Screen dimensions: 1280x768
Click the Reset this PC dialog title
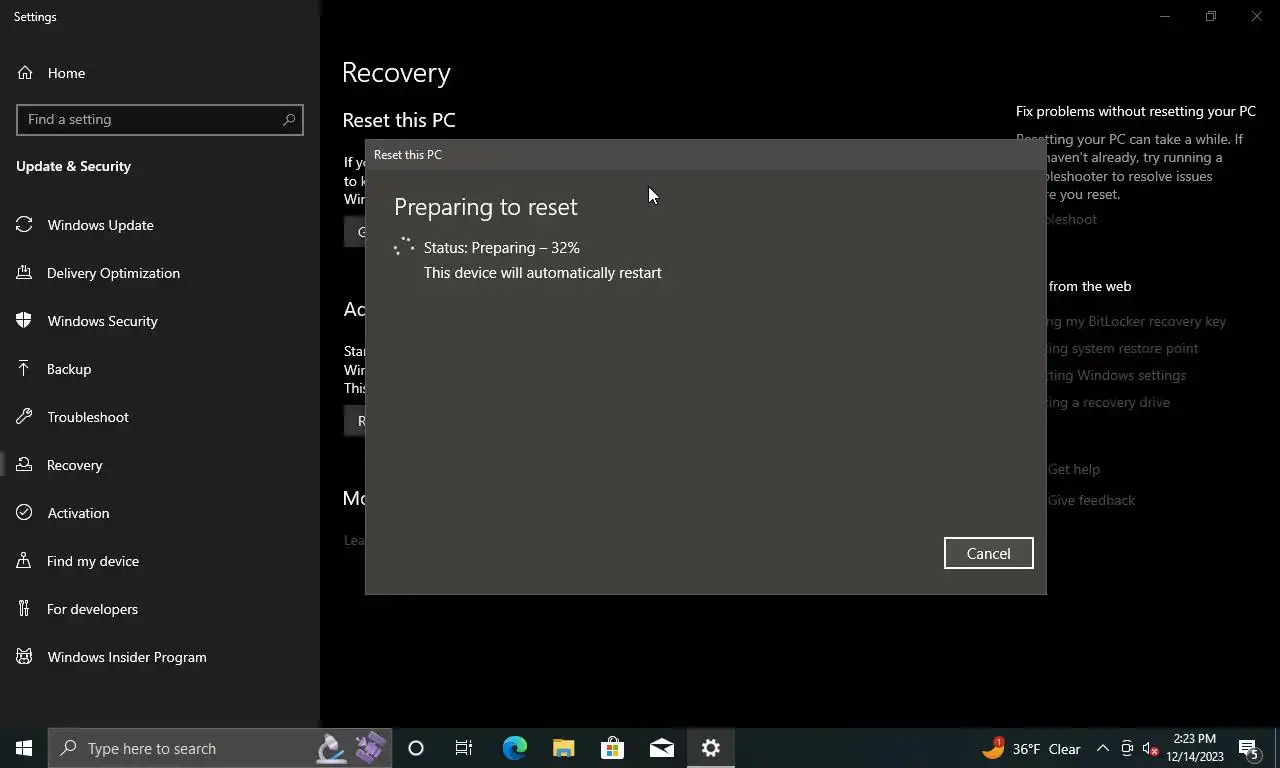(408, 155)
